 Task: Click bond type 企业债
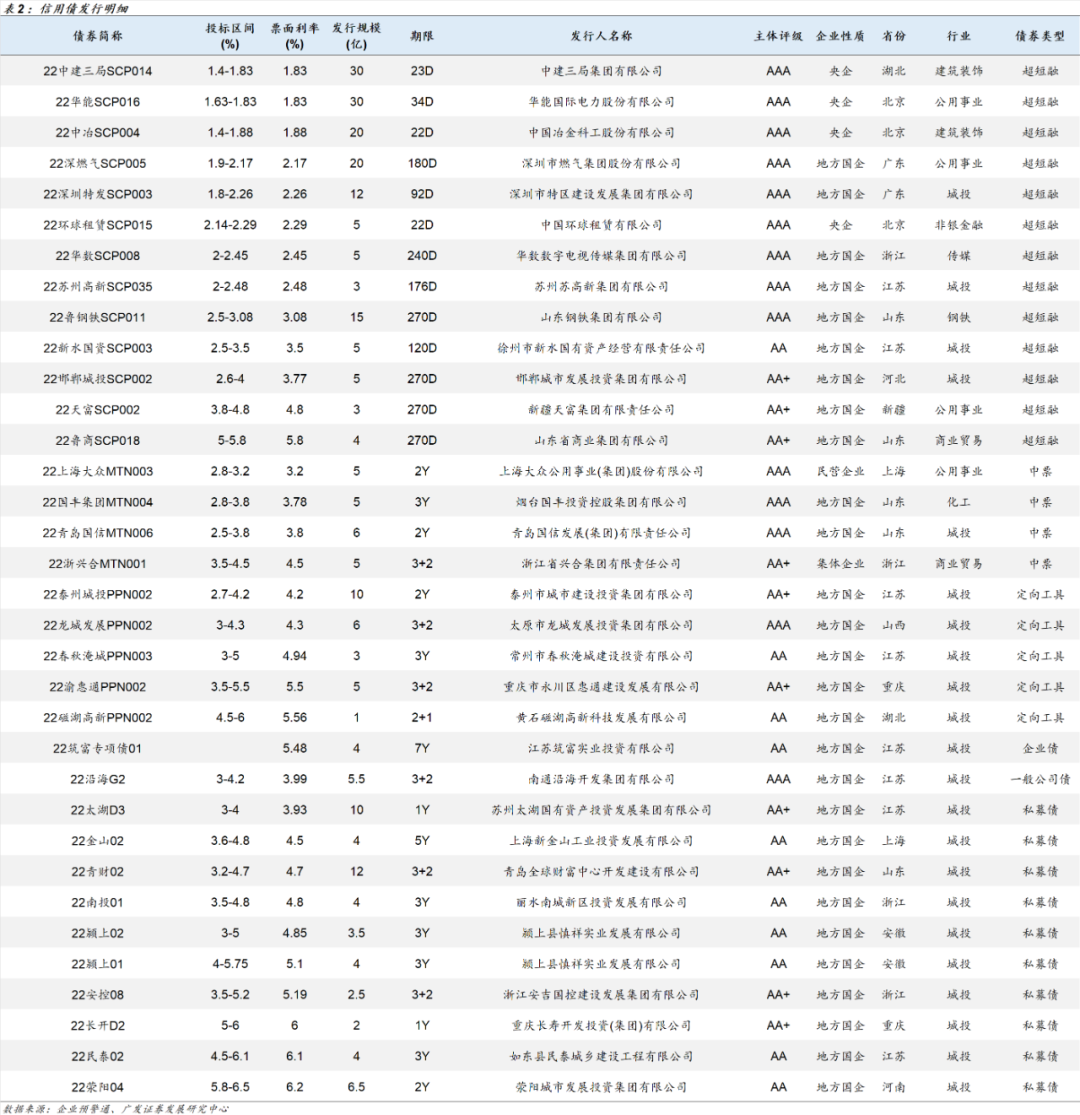click(x=1039, y=748)
